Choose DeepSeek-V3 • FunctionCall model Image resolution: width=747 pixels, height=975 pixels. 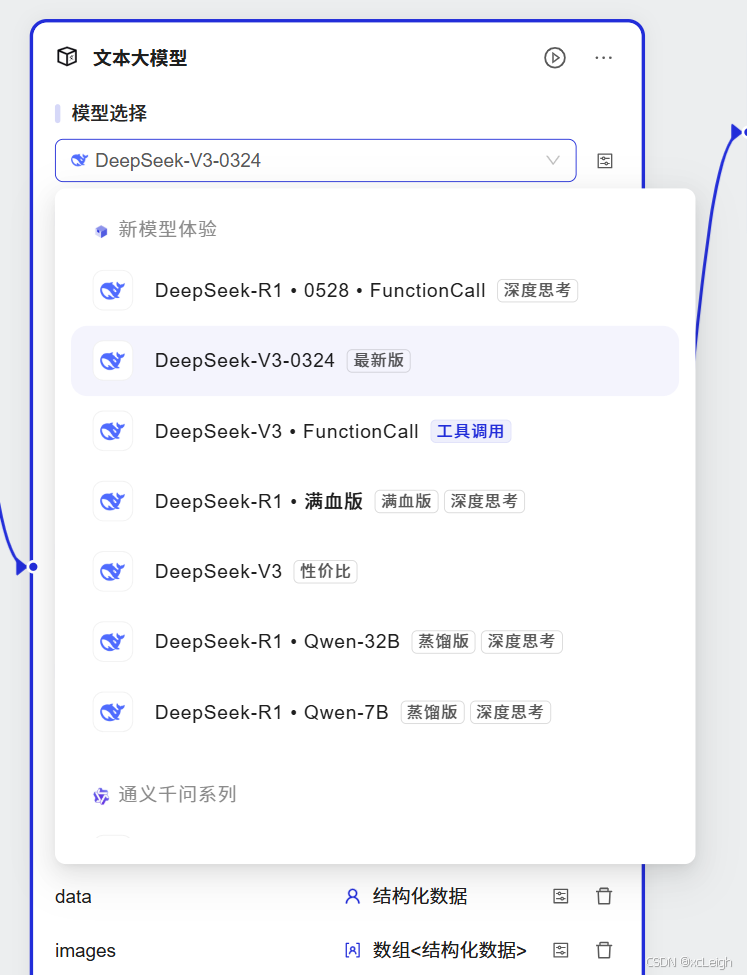pos(374,431)
